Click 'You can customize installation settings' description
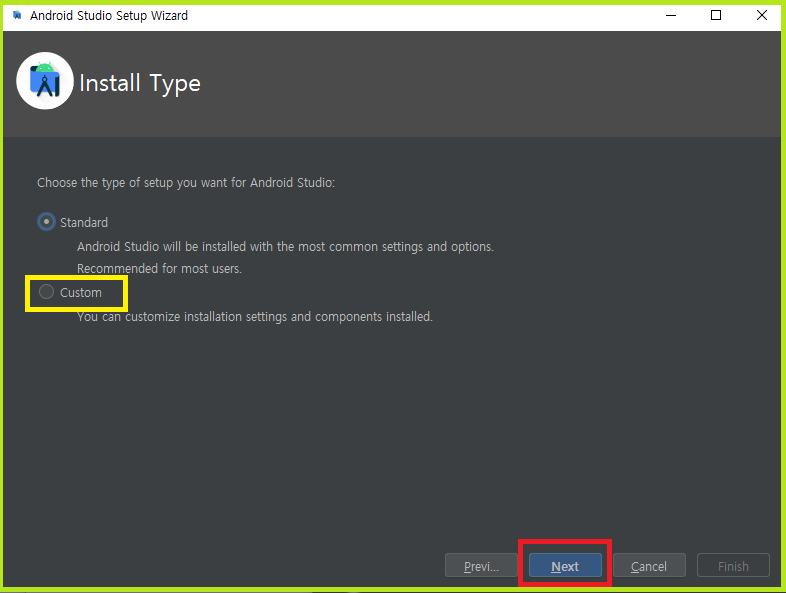The width and height of the screenshot is (786, 593). point(255,317)
